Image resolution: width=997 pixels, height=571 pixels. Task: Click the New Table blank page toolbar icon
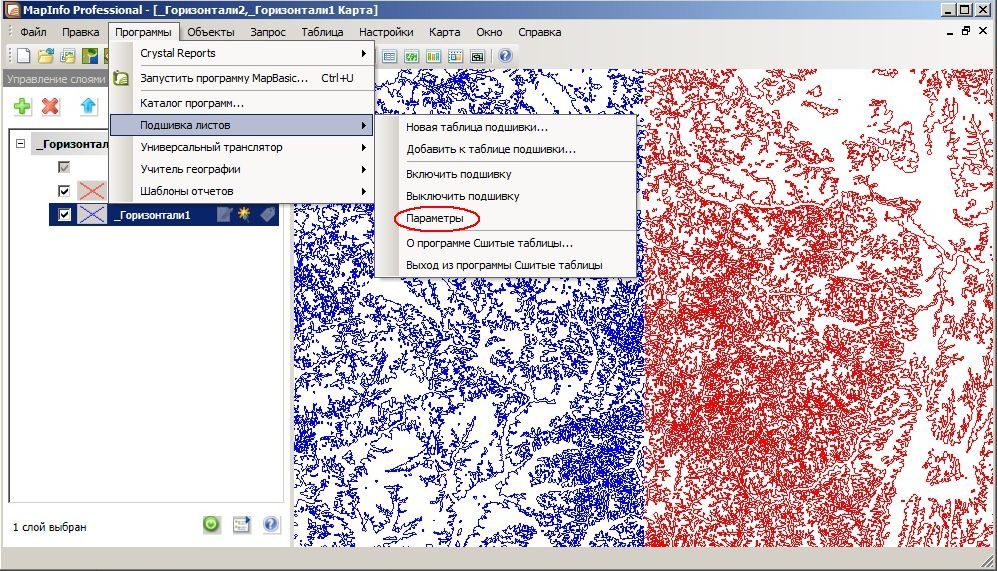point(24,56)
